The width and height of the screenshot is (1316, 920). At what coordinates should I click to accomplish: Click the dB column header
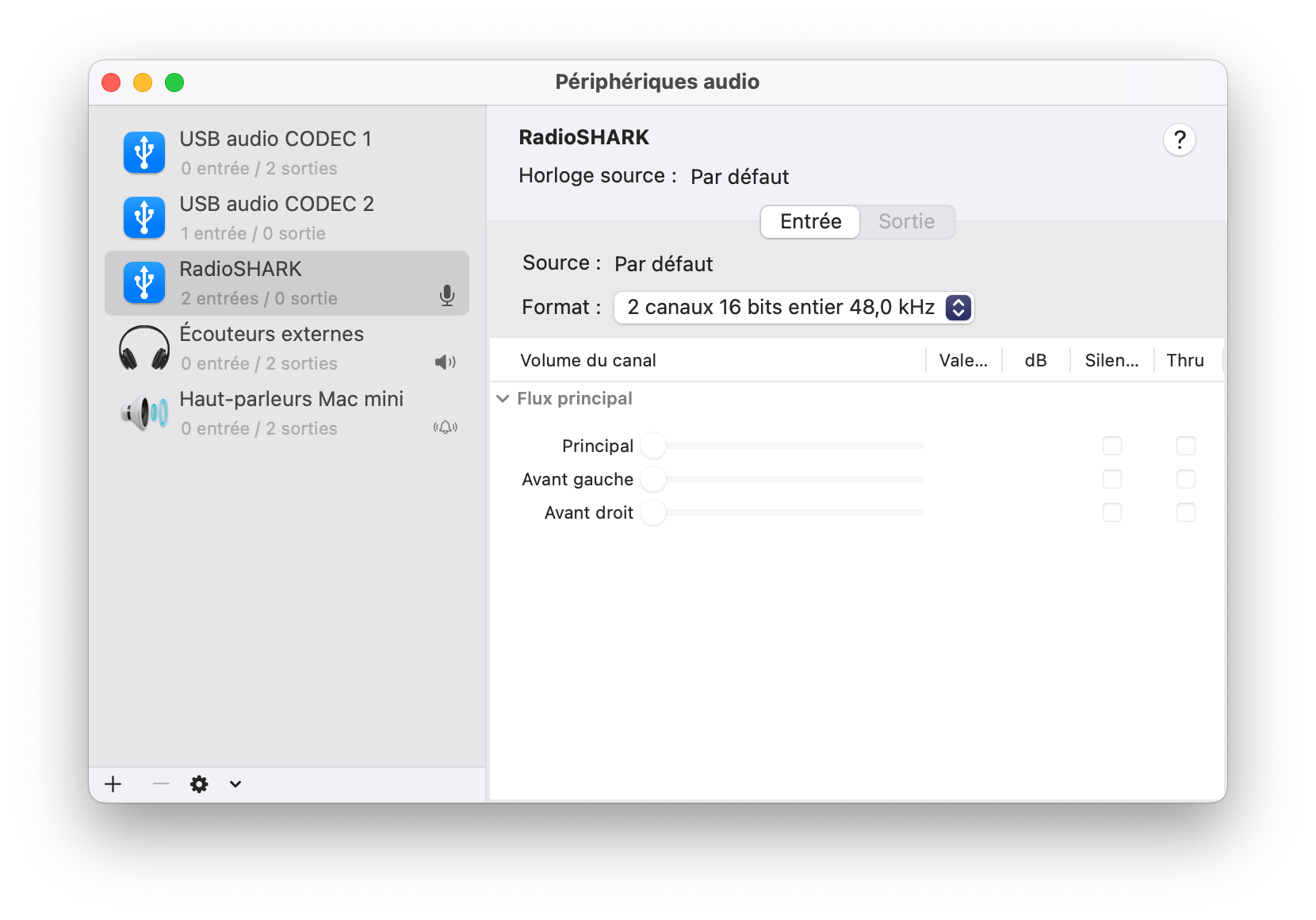(1035, 360)
